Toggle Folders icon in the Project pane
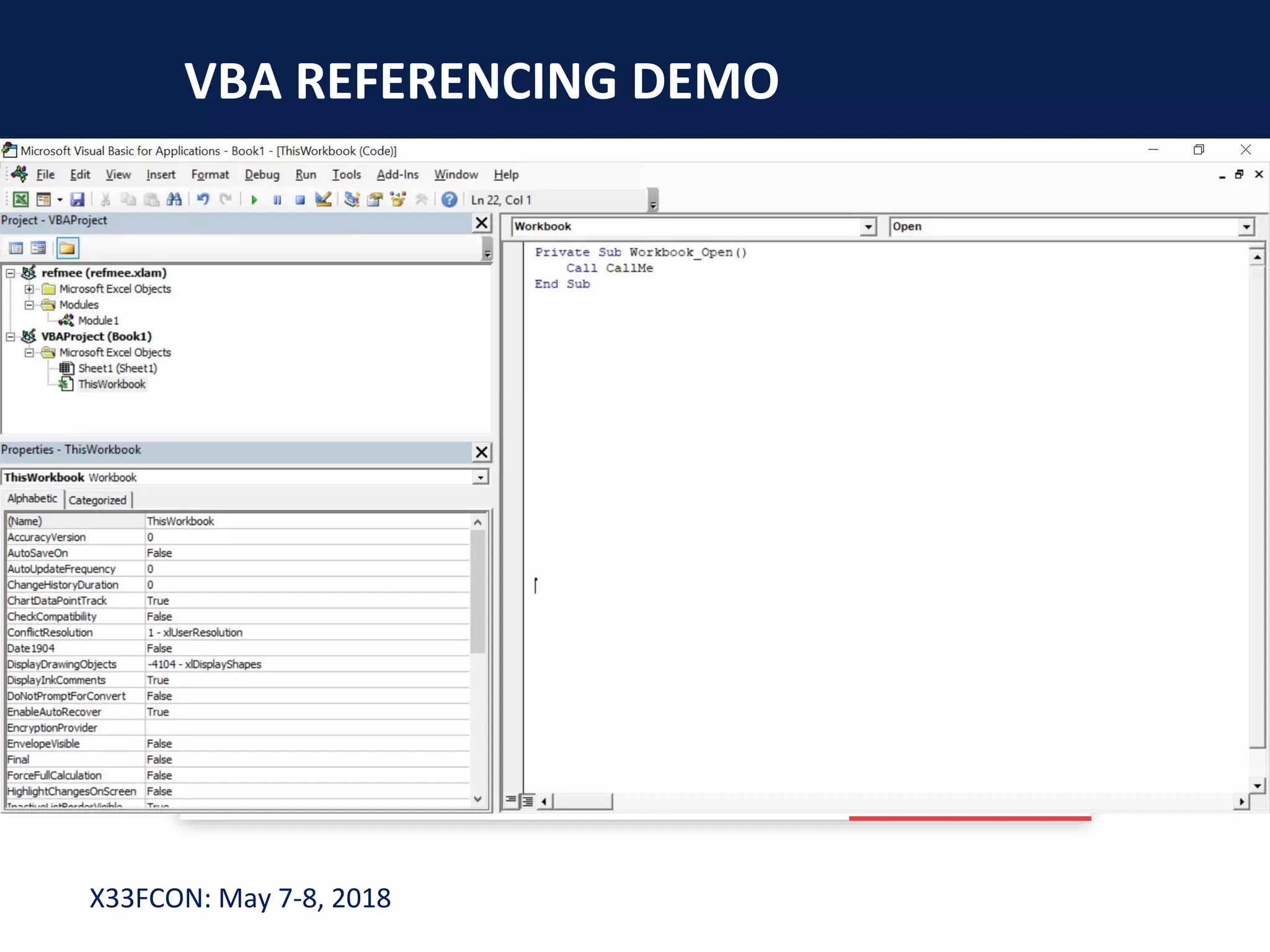Image resolution: width=1270 pixels, height=952 pixels. (x=67, y=249)
